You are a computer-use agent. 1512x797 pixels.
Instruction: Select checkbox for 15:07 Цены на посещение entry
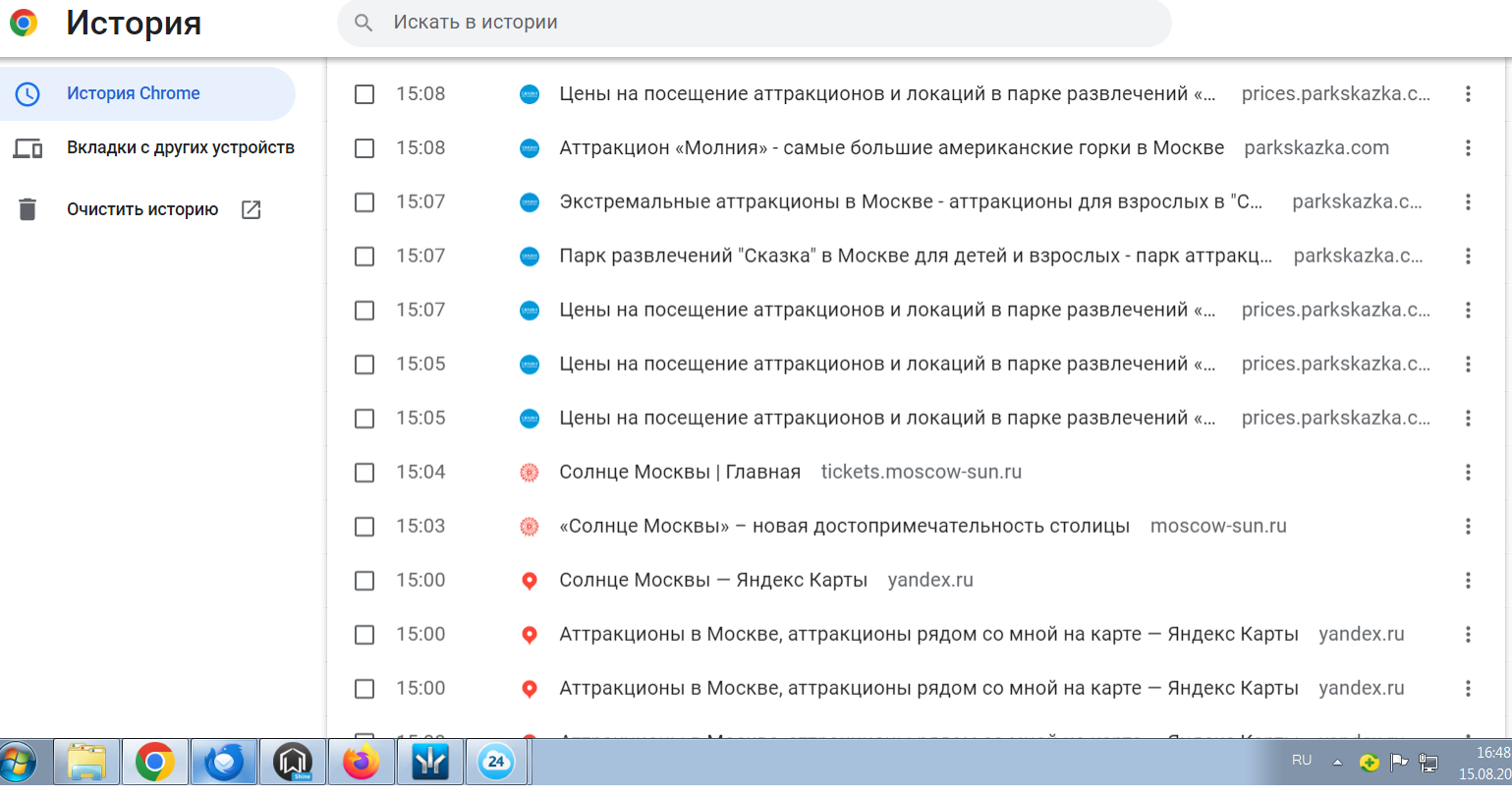(x=364, y=311)
